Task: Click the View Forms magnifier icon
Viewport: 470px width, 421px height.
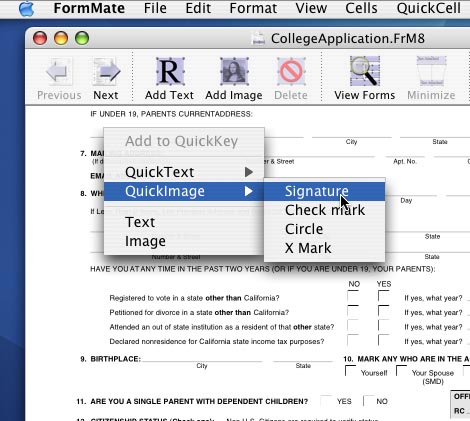Action: 365,71
